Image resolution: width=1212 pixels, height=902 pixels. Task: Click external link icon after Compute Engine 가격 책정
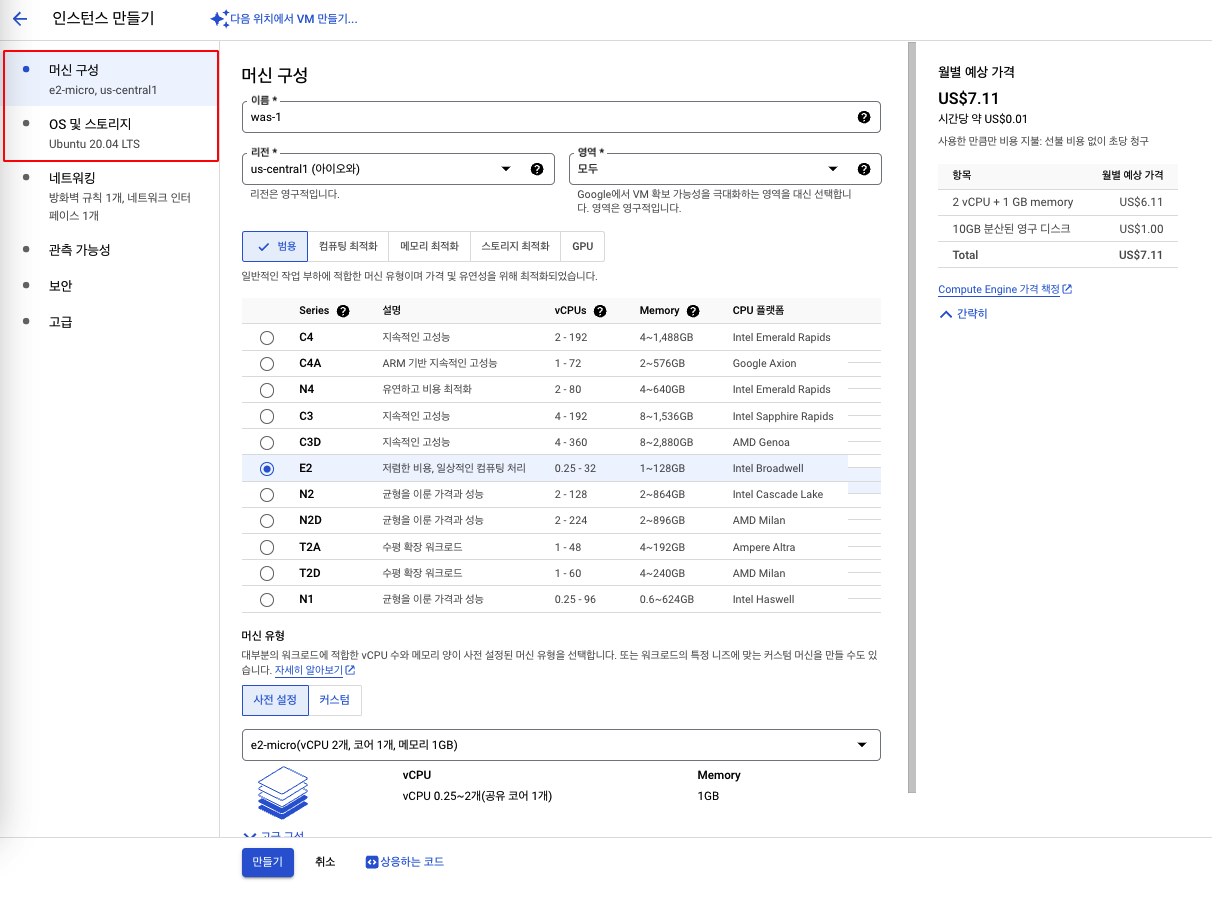click(x=1067, y=289)
